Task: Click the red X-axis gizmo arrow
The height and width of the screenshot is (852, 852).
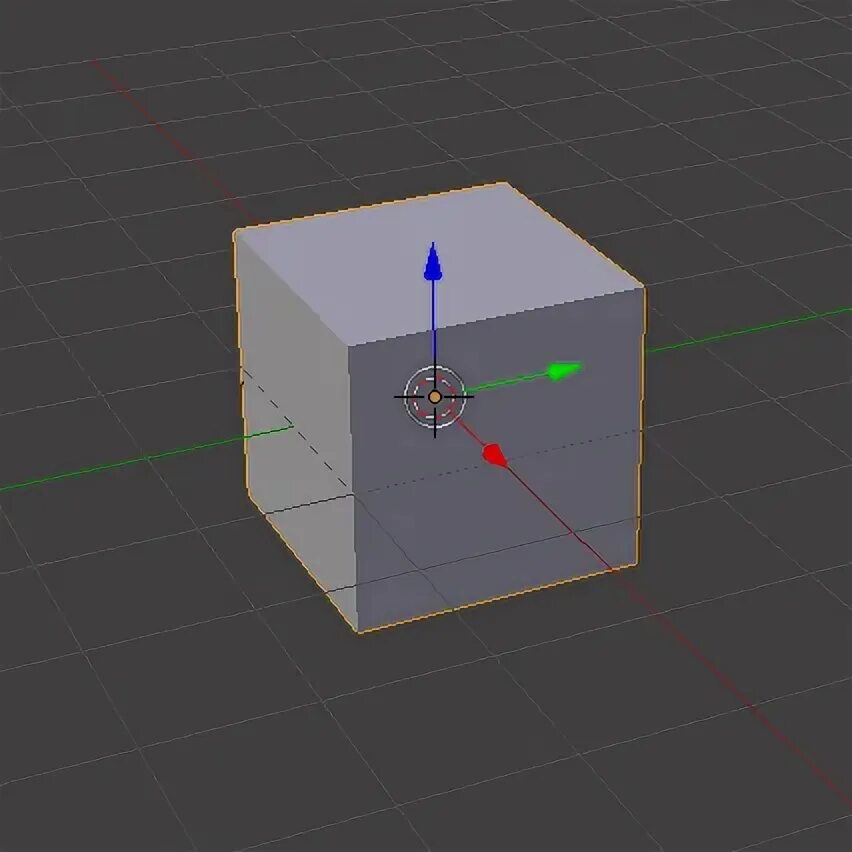Action: (x=496, y=455)
